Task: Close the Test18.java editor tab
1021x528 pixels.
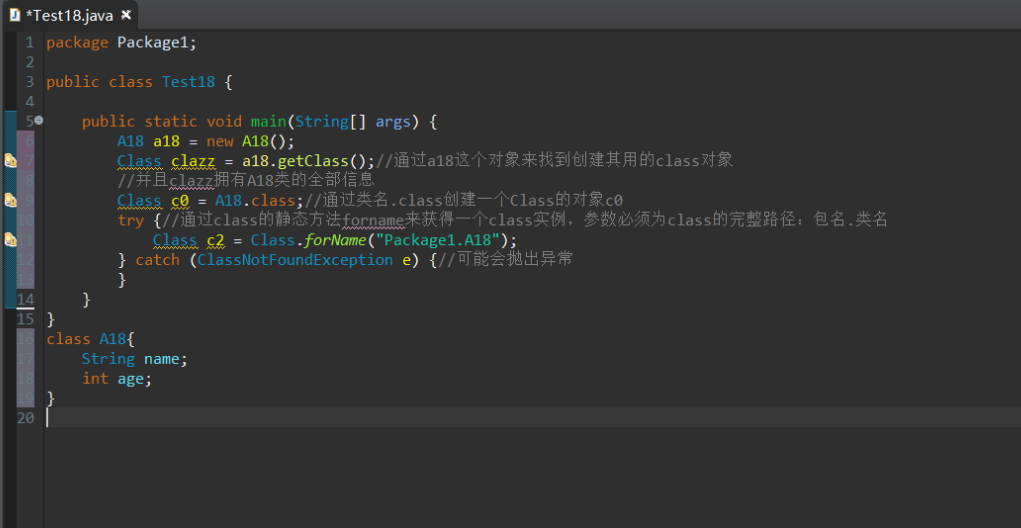Action: coord(126,15)
